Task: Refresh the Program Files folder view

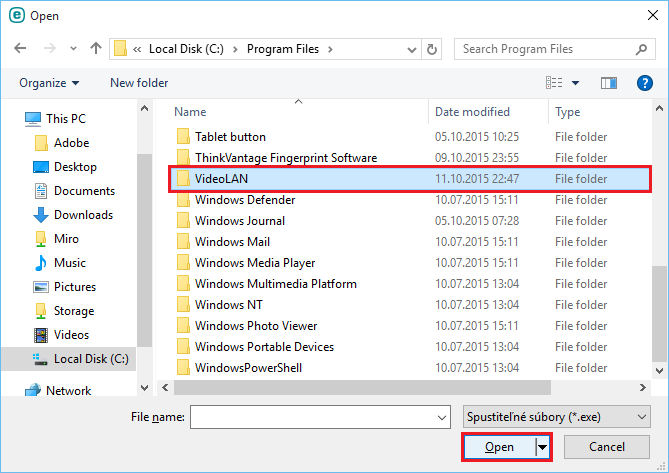Action: coord(432,48)
